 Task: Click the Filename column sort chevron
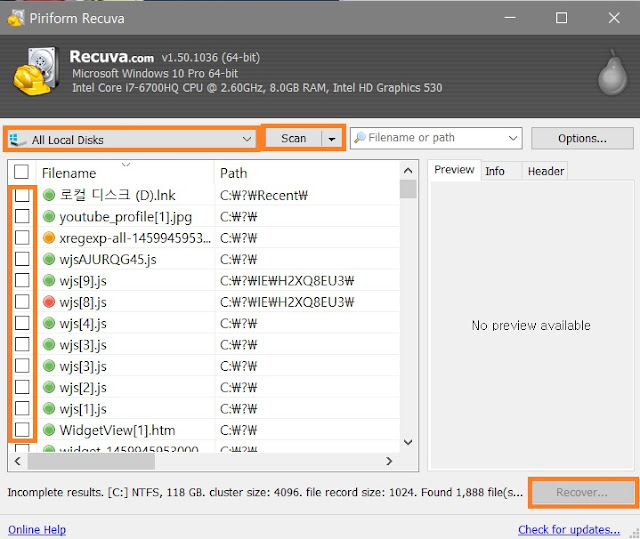126,164
